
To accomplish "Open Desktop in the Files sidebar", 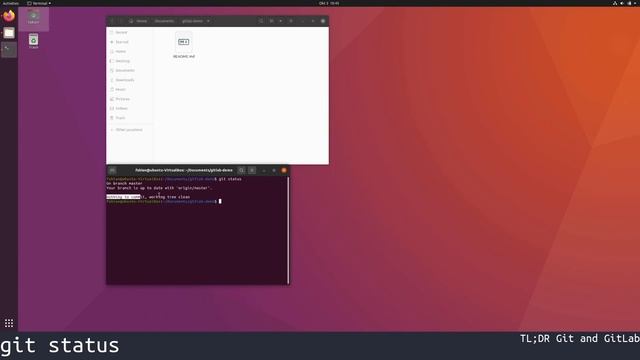I will (x=122, y=61).
